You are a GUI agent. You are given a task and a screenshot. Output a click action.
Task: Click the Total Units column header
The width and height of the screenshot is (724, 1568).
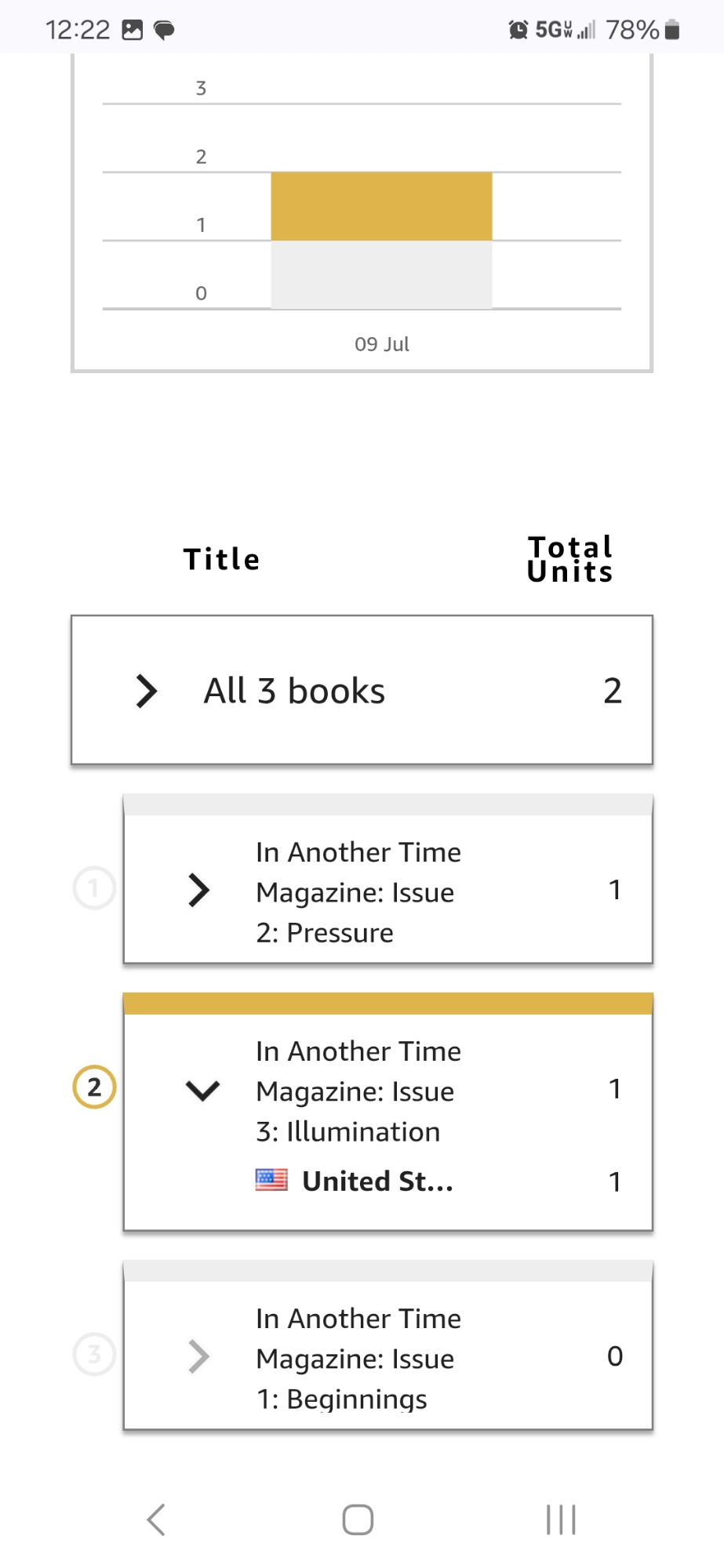point(569,560)
